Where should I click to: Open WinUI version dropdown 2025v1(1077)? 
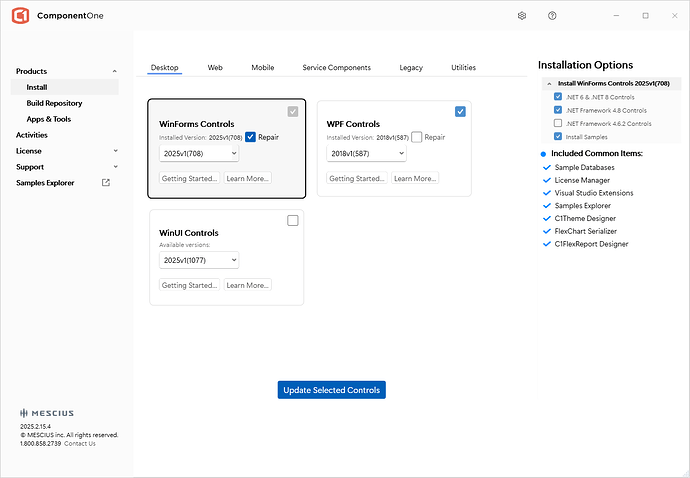(x=199, y=260)
